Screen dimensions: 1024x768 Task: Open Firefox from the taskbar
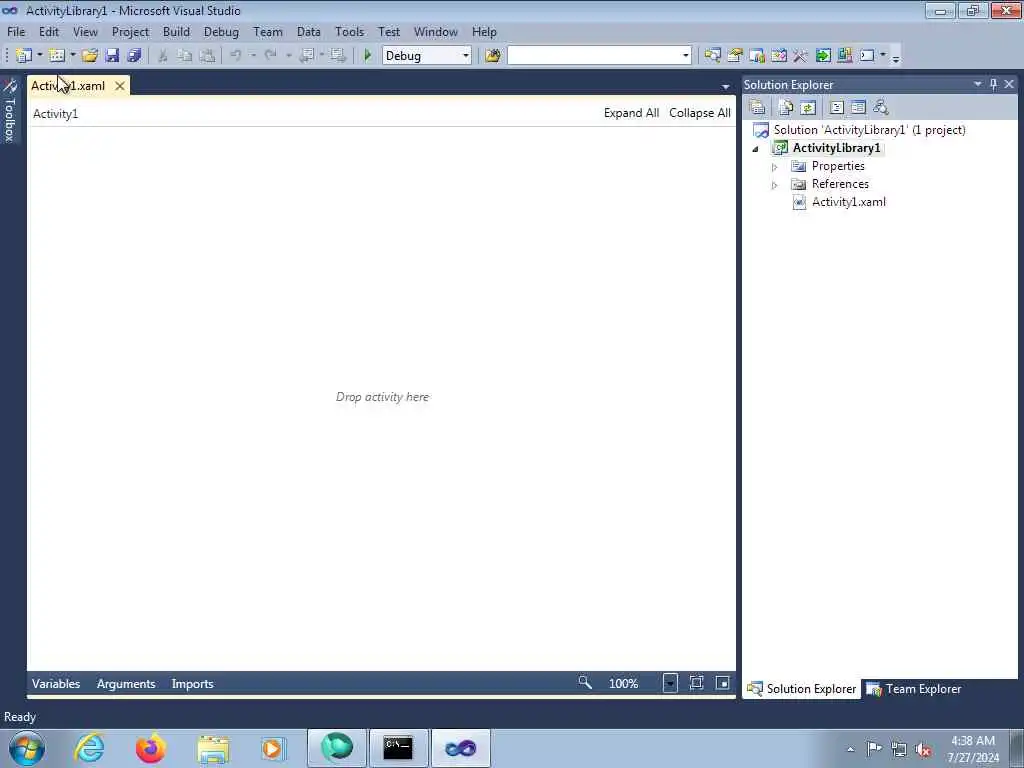point(151,748)
